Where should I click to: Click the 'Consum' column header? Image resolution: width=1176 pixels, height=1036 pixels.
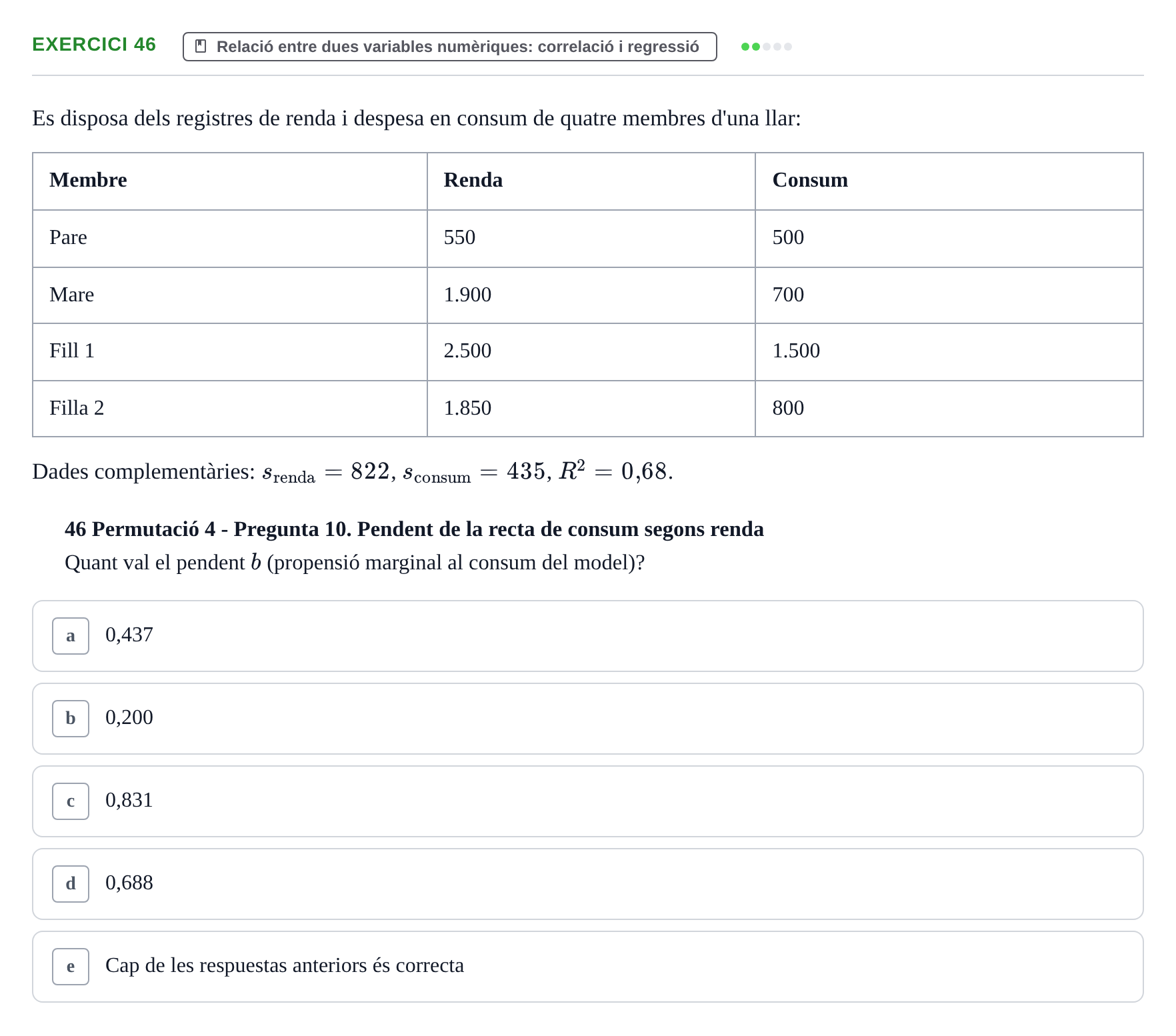(810, 180)
